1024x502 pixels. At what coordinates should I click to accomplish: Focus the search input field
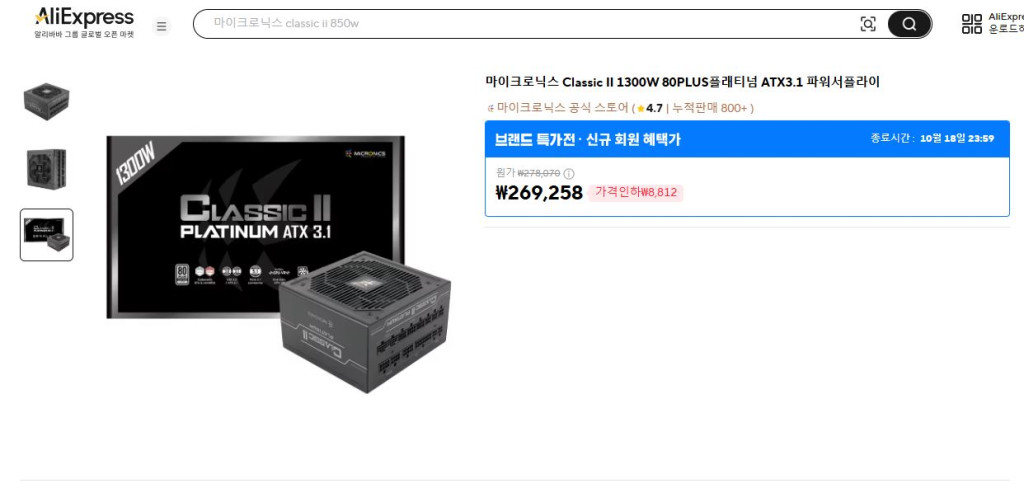[532, 24]
